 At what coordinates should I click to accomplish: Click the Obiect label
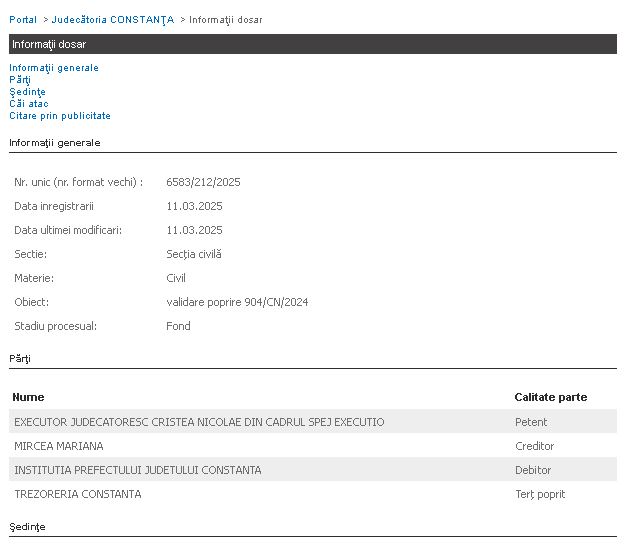32,302
